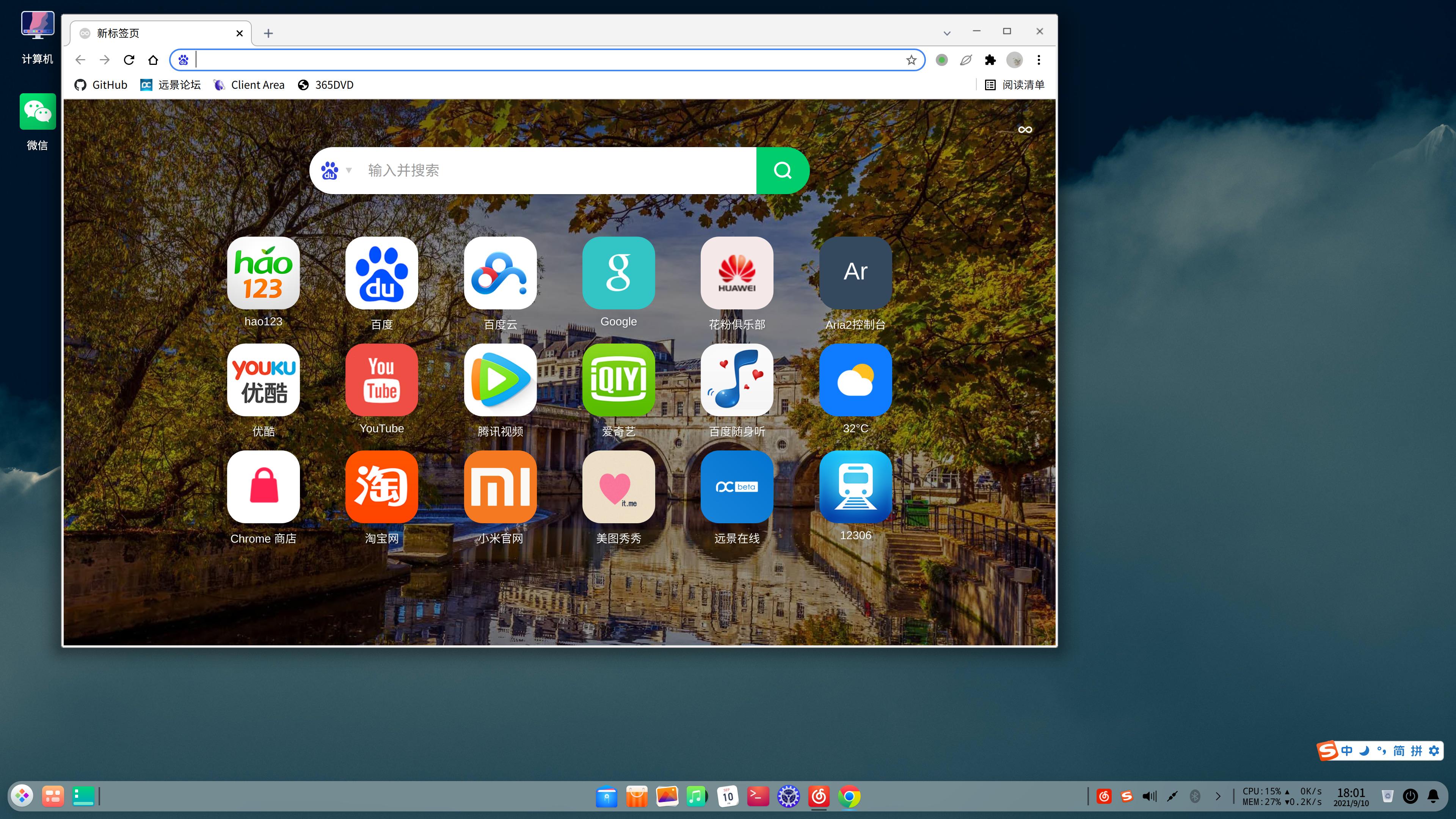
Task: Toggle Sogou Chinese/English input mode (中)
Action: (1347, 751)
